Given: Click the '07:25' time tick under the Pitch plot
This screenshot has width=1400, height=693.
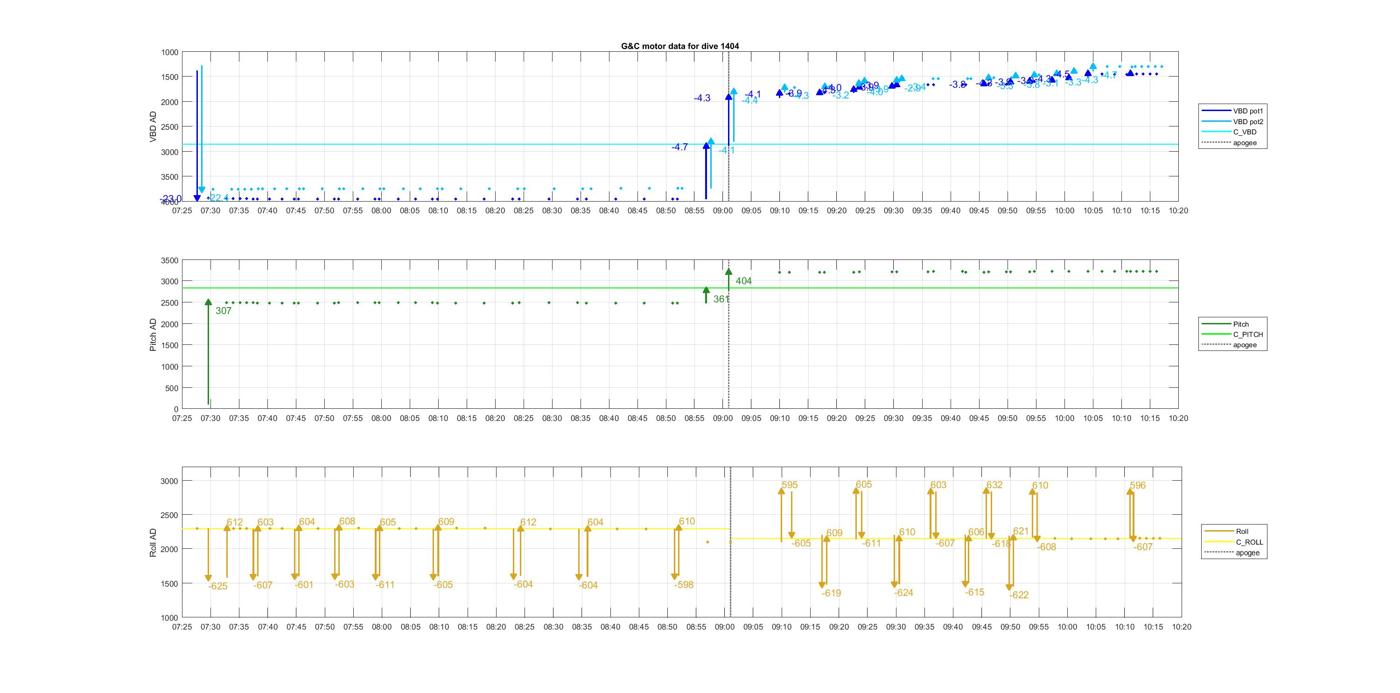Looking at the screenshot, I should [x=182, y=419].
